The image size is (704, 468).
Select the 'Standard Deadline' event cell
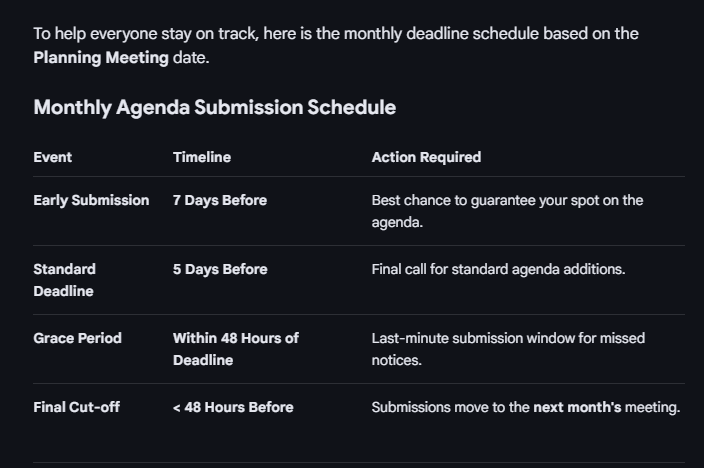[64, 280]
